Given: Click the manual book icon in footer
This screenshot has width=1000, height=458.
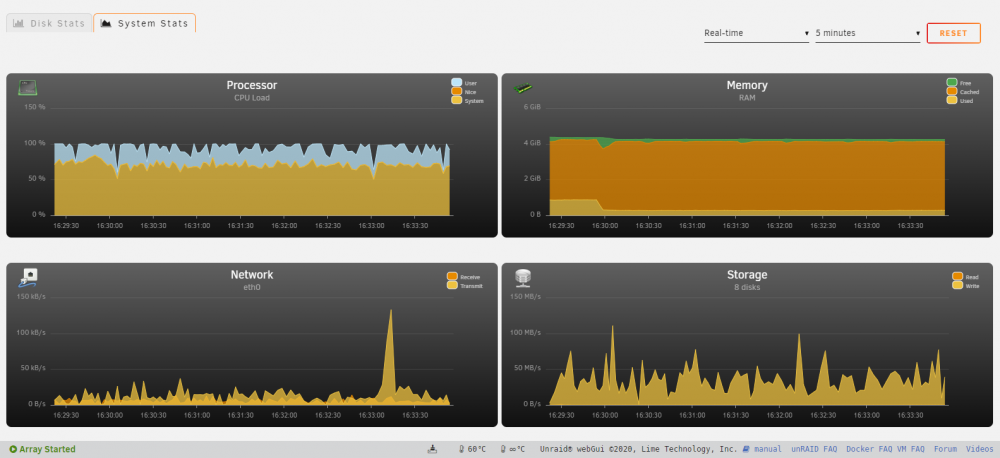Looking at the screenshot, I should [747, 449].
